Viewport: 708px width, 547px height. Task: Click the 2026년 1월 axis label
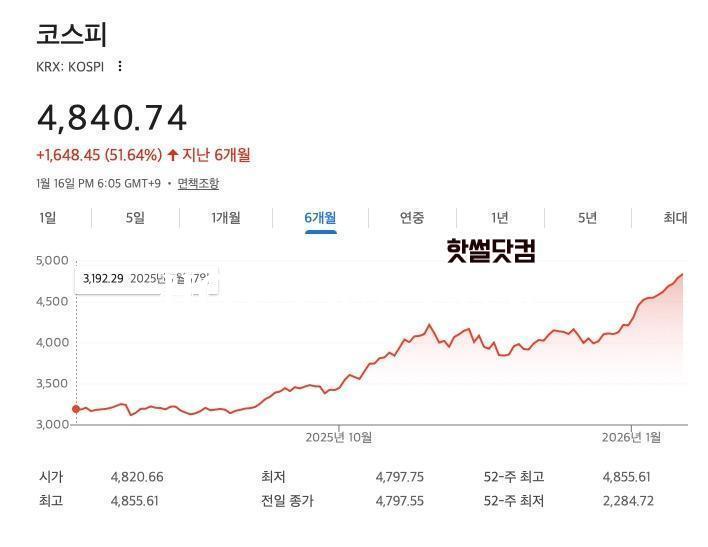(631, 437)
